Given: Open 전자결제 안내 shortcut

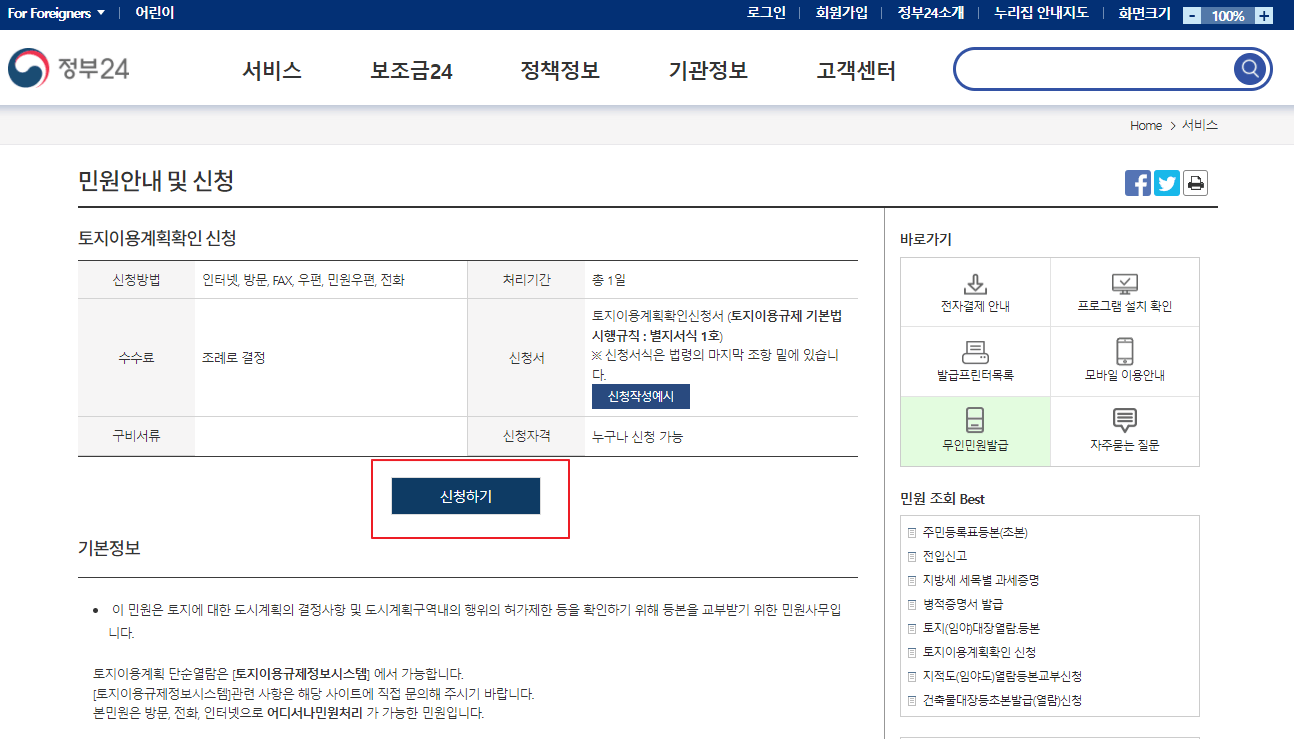Looking at the screenshot, I should point(975,292).
